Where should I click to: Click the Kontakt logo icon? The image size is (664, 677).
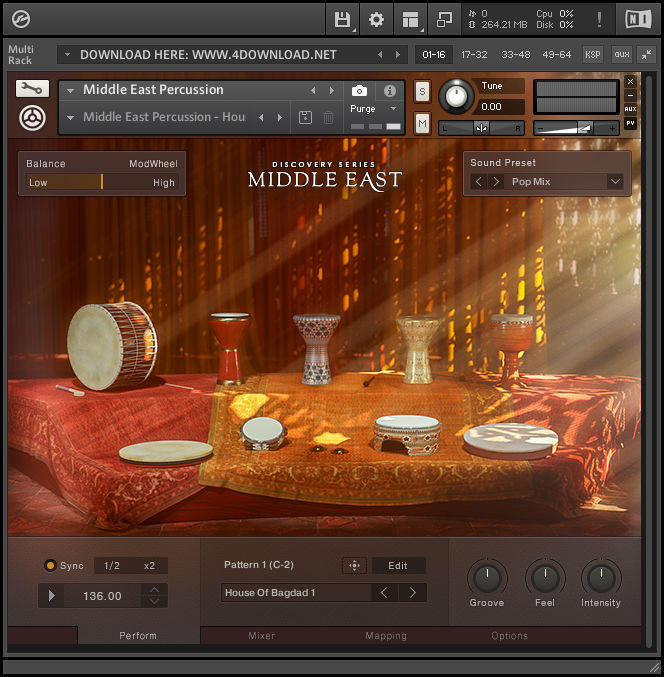coord(20,19)
